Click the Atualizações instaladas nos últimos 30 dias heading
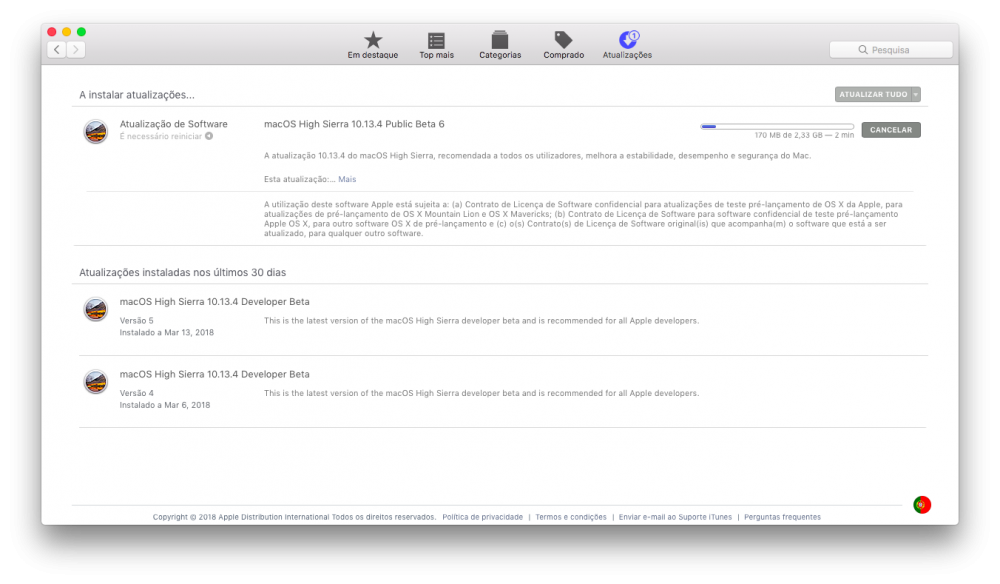The image size is (1000, 584). tap(182, 272)
